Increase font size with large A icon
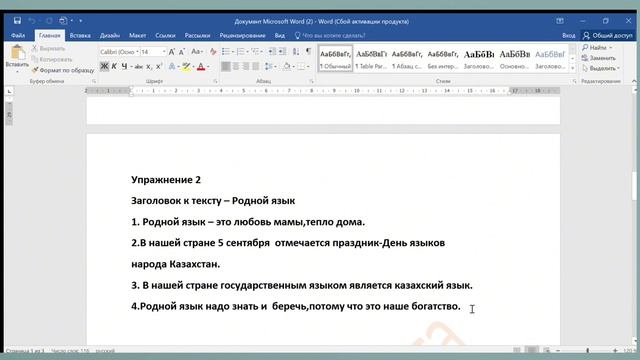The image size is (640, 360). click(x=172, y=52)
